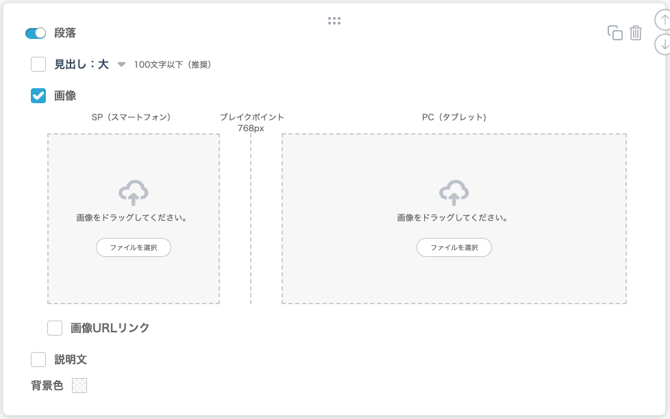Move the block down with arrow icon

(663, 44)
